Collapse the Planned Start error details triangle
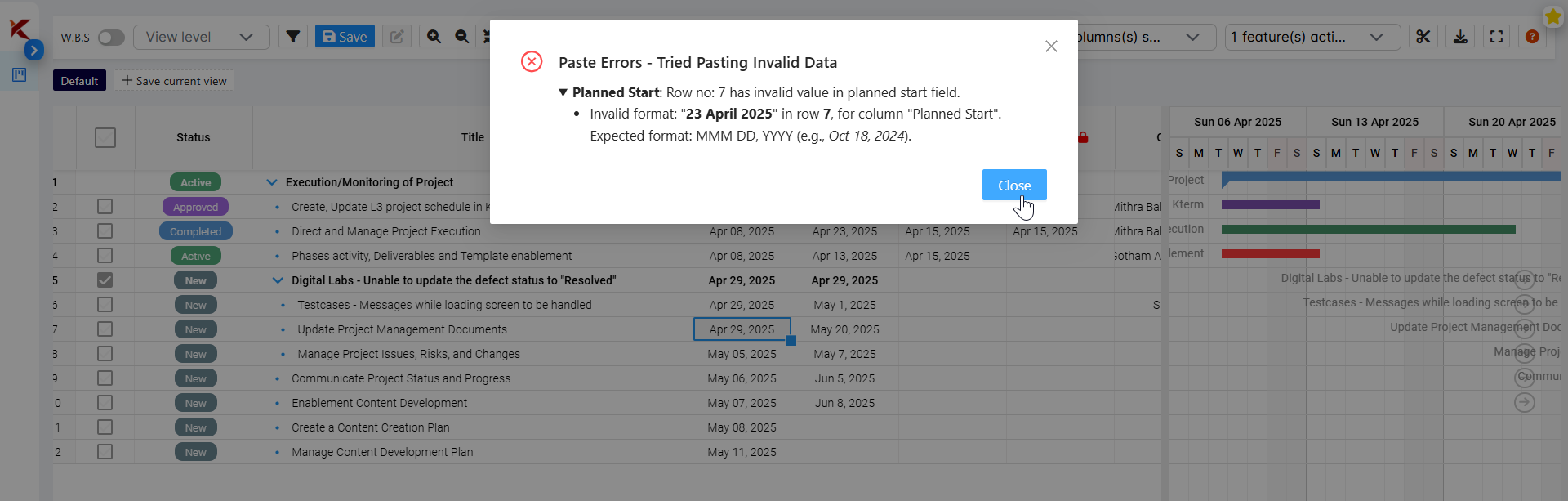Screen dimensions: 1568x501 pyautogui.click(x=563, y=92)
